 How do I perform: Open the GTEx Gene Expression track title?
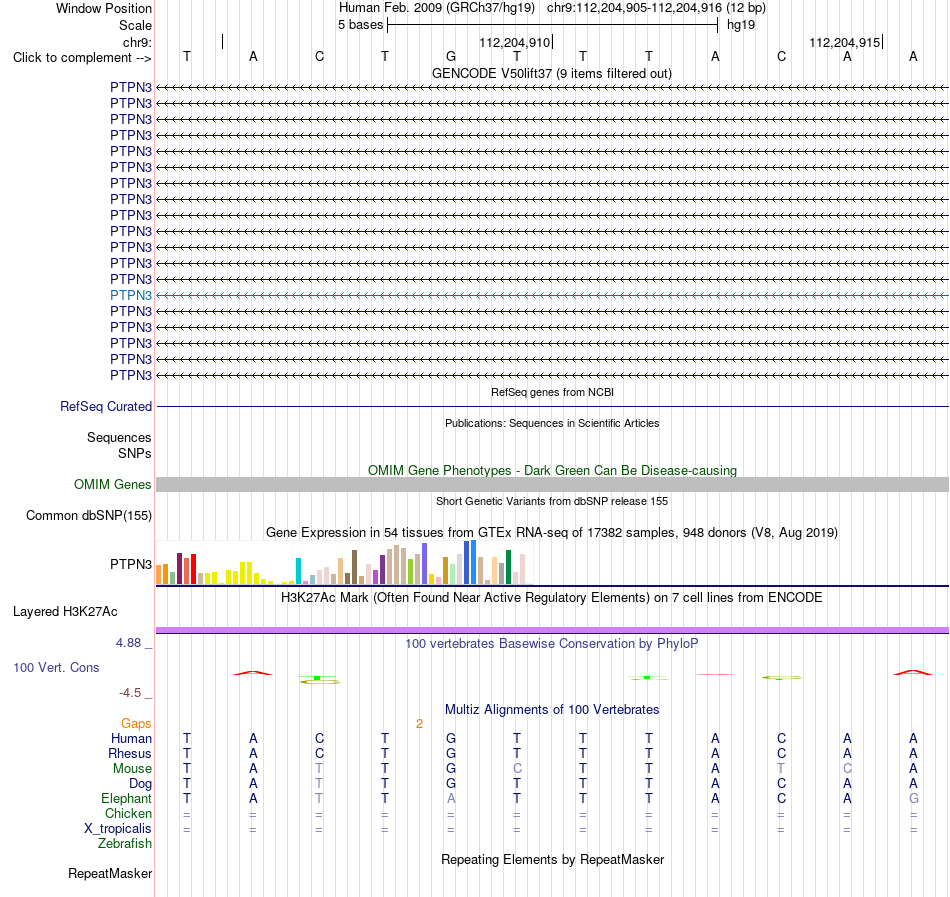coord(552,532)
